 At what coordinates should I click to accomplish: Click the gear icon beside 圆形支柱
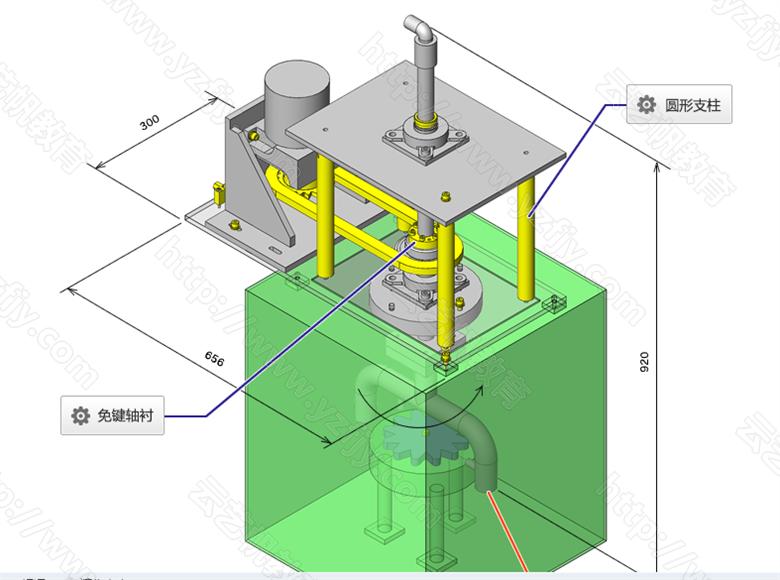(646, 104)
